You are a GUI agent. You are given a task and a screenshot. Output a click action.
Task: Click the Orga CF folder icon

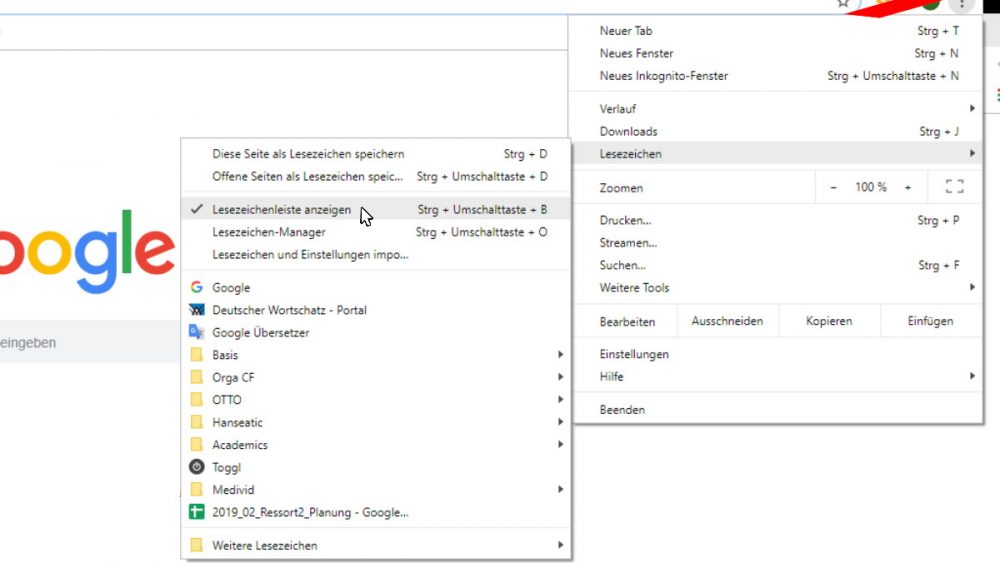click(196, 377)
